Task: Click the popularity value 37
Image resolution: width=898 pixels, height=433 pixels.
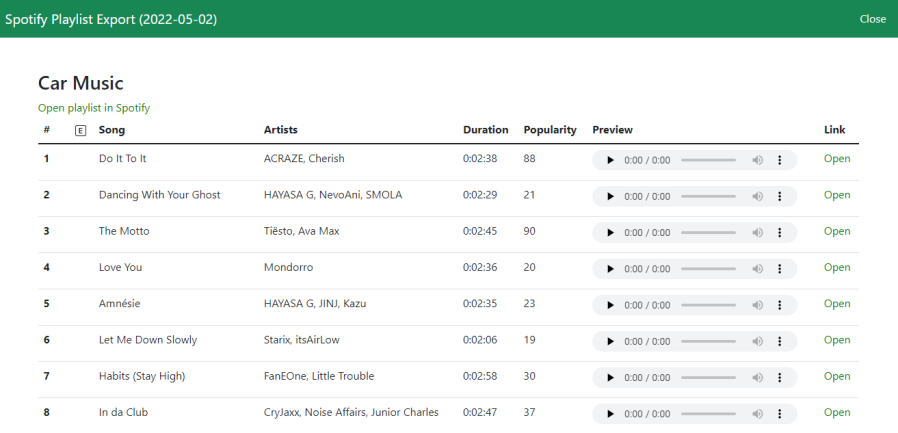Action: (529, 412)
